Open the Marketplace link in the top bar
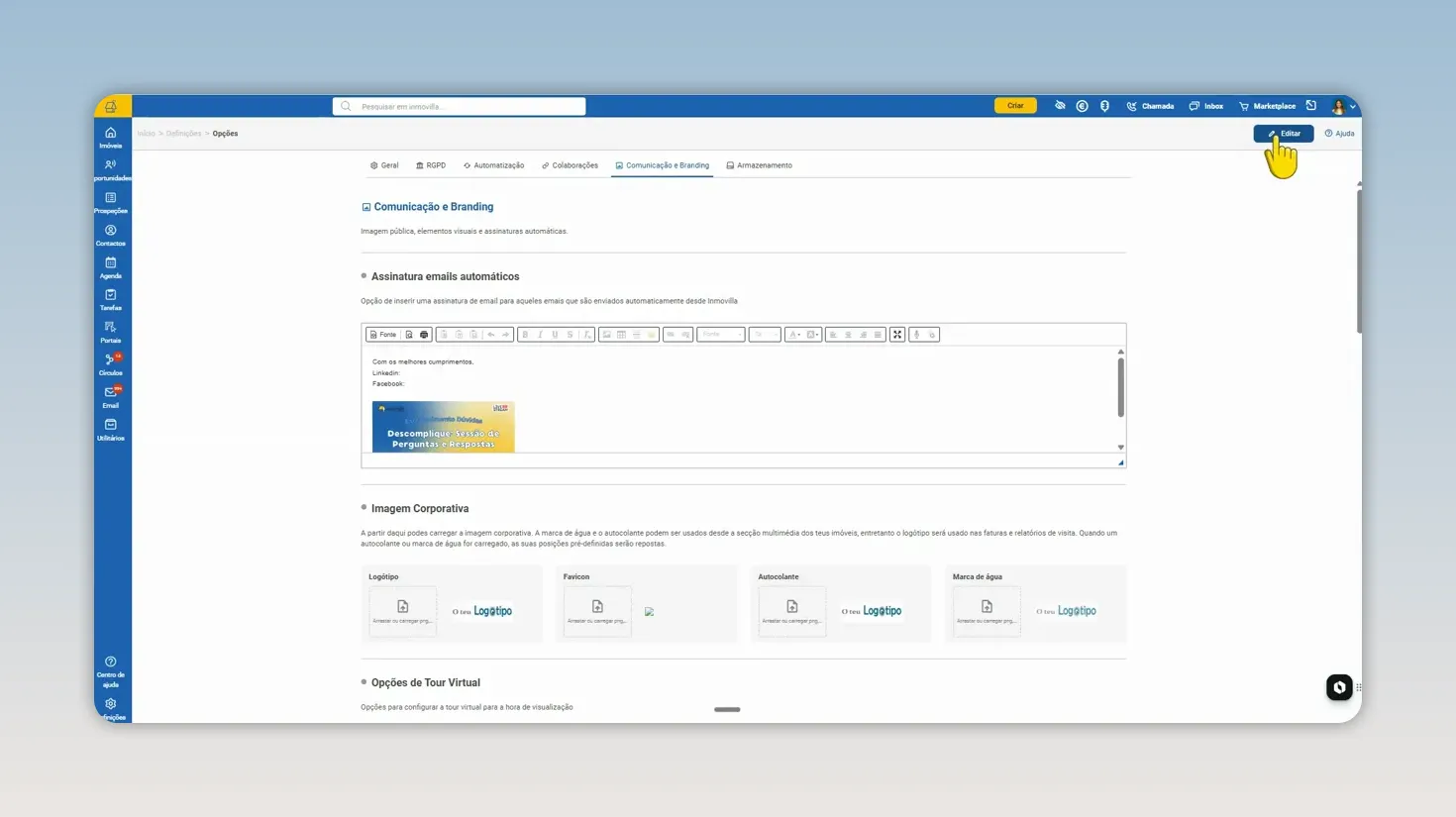Viewport: 1456px width, 817px height. (1267, 106)
